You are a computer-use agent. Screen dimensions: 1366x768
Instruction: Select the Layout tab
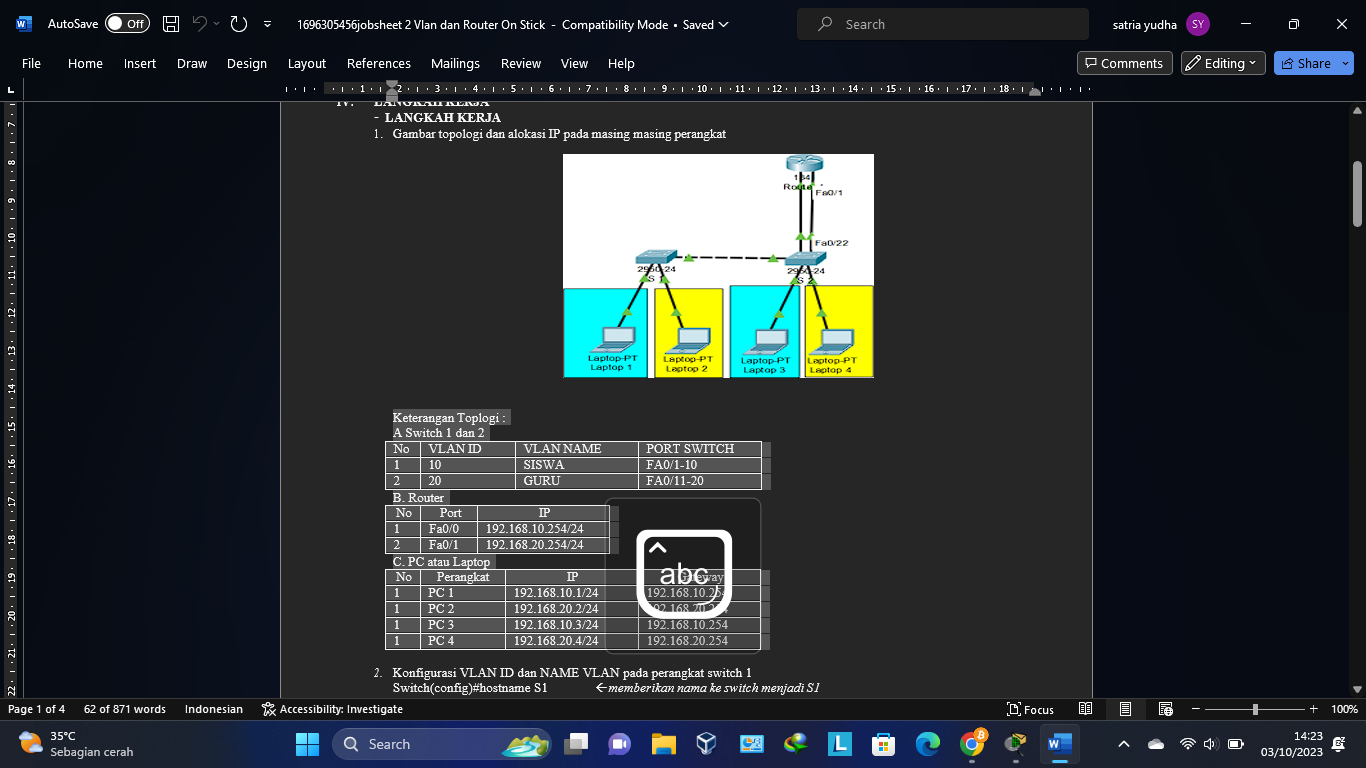307,63
